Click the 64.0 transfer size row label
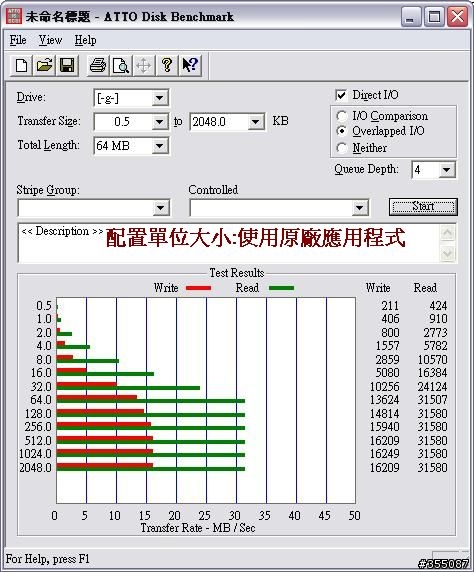 [x=41, y=400]
